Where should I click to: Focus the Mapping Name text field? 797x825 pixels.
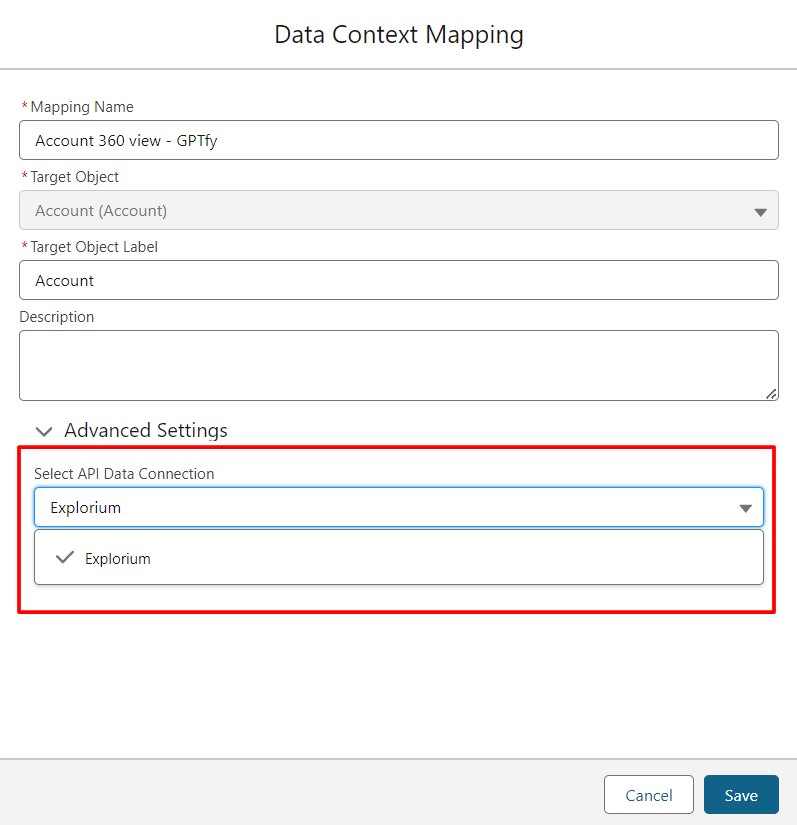(398, 141)
